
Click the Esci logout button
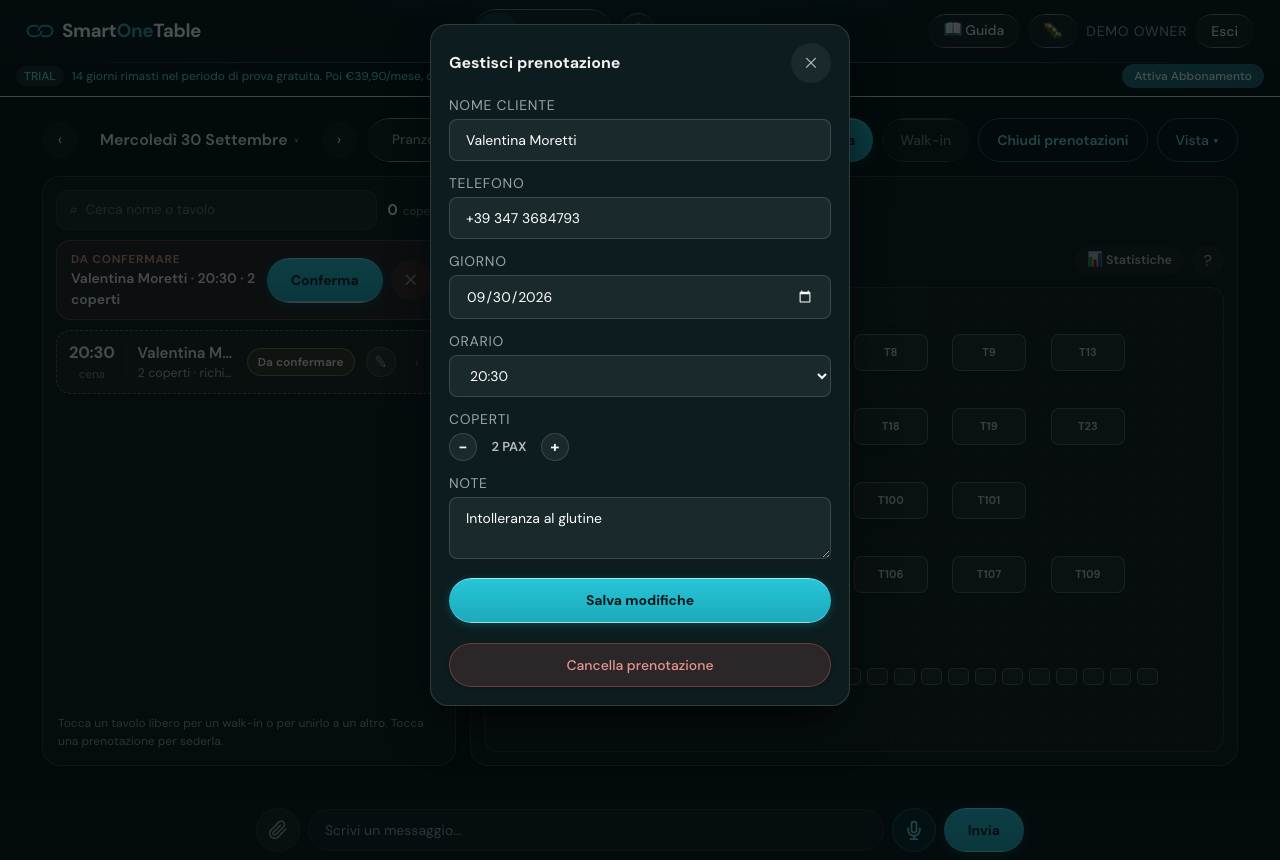(x=1224, y=31)
